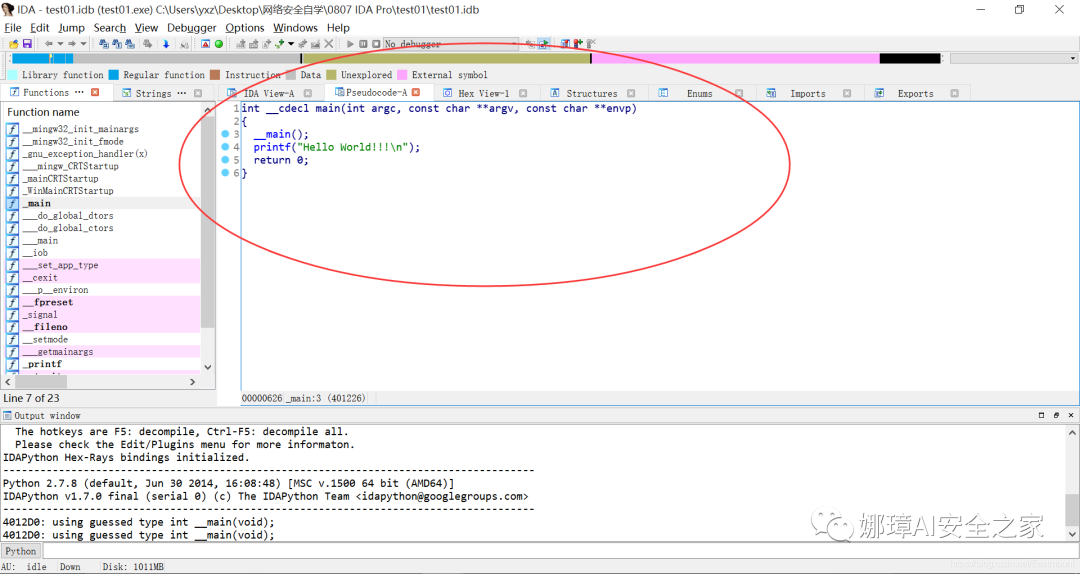Screen dimensions: 1080x574
Task: Switch to the Exports tab
Action: point(915,93)
